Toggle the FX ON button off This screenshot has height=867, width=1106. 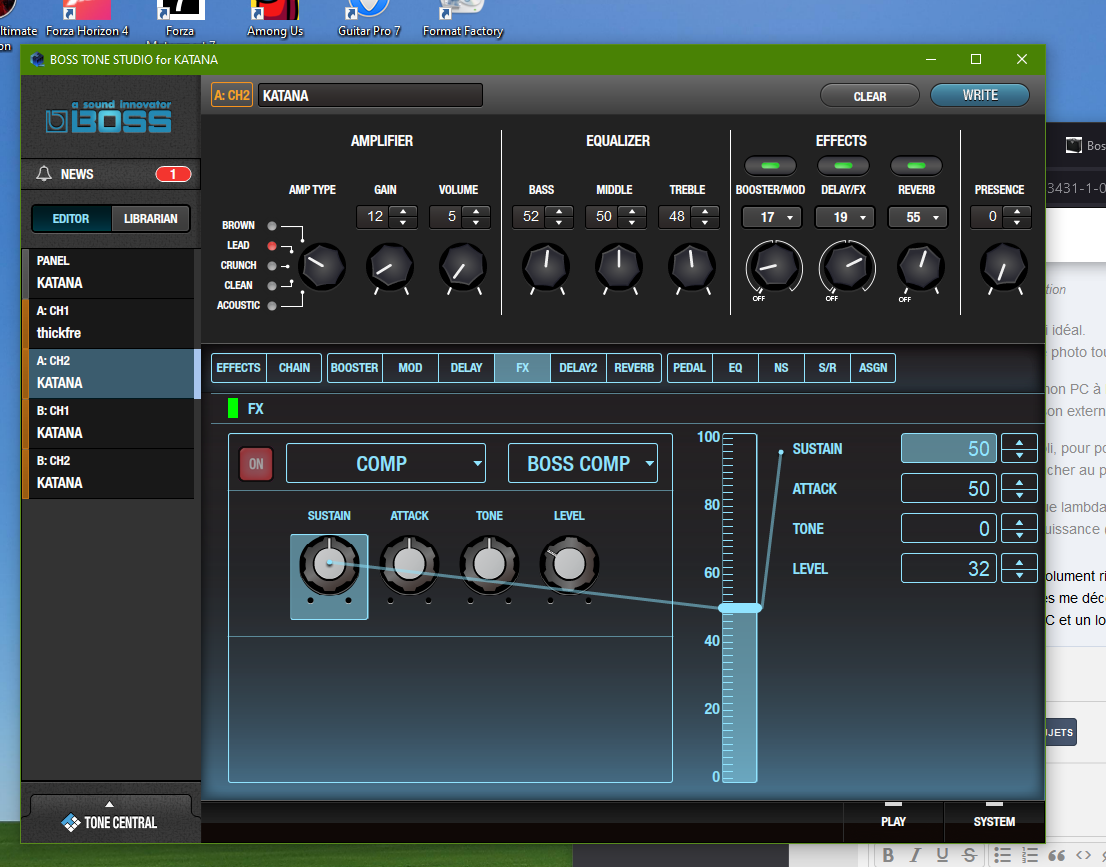click(256, 463)
